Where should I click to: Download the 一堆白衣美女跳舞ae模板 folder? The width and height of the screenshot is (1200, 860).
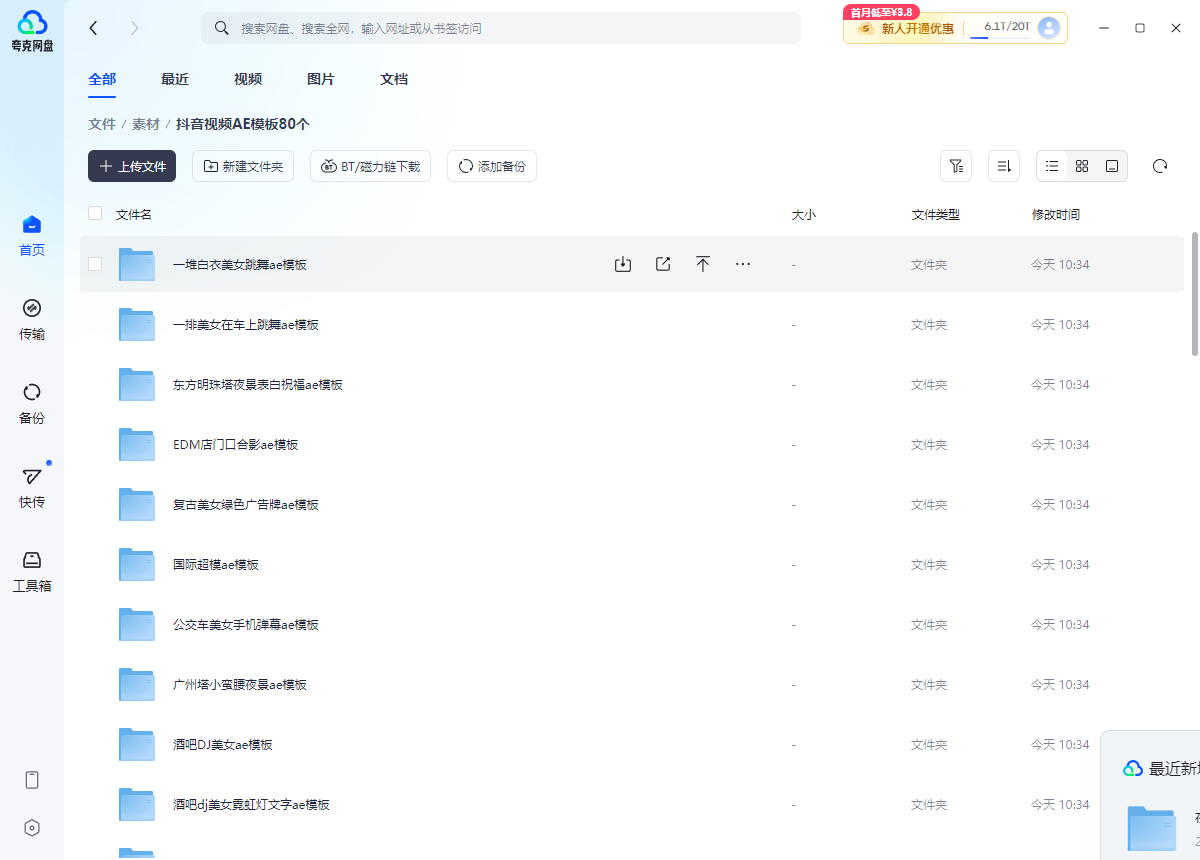click(623, 264)
